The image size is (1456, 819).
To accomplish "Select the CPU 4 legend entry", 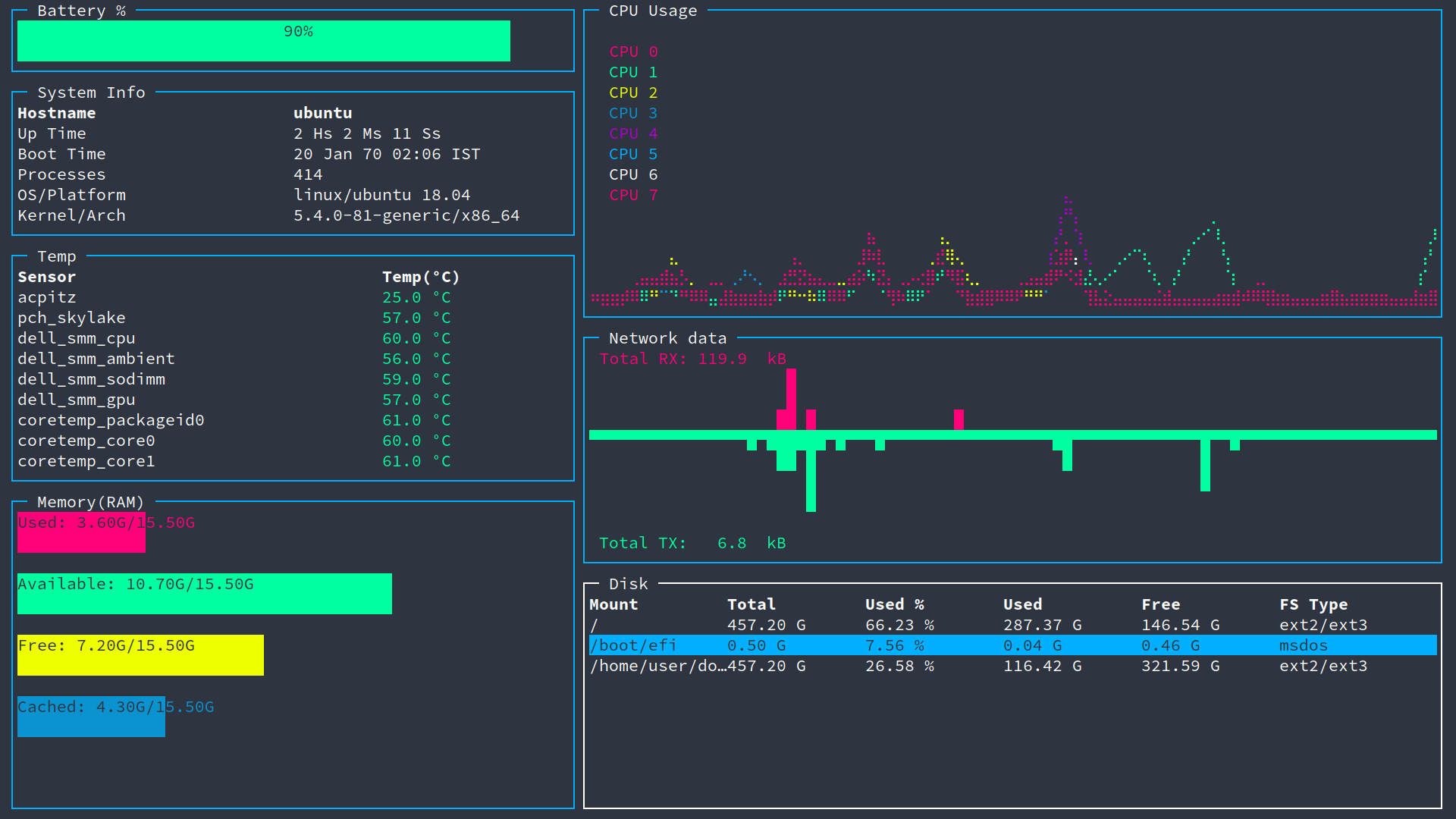I will (x=633, y=133).
